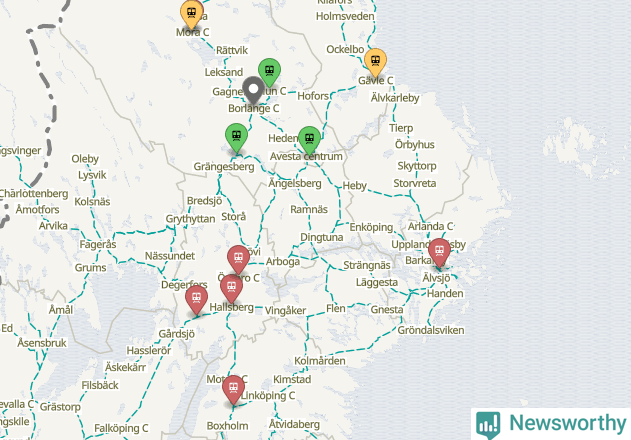Viewport: 631px width, 440px height.
Task: Select the gray location pin at Borlänge C
Action: point(253,91)
